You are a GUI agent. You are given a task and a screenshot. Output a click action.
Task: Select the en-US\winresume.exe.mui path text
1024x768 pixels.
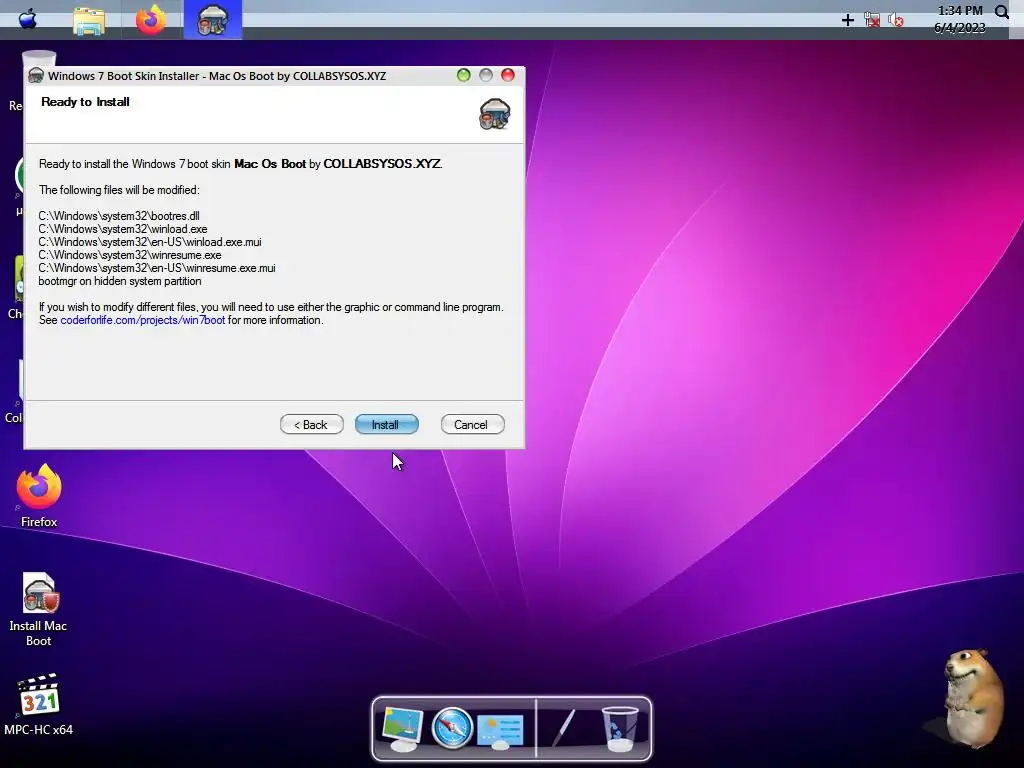[157, 268]
